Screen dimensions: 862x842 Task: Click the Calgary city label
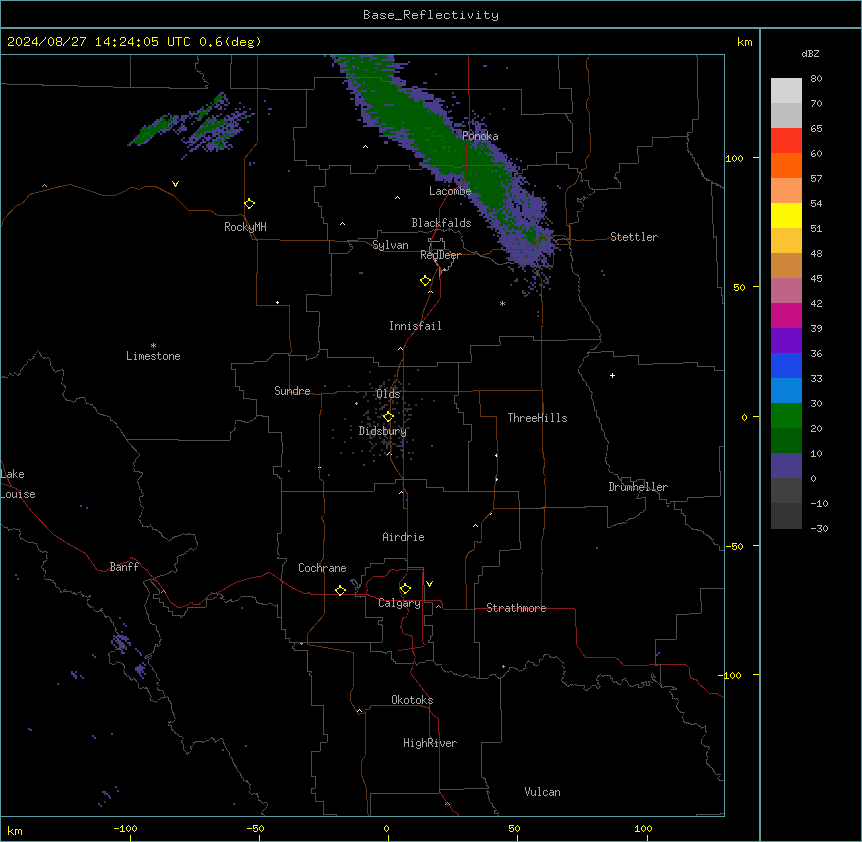(399, 603)
